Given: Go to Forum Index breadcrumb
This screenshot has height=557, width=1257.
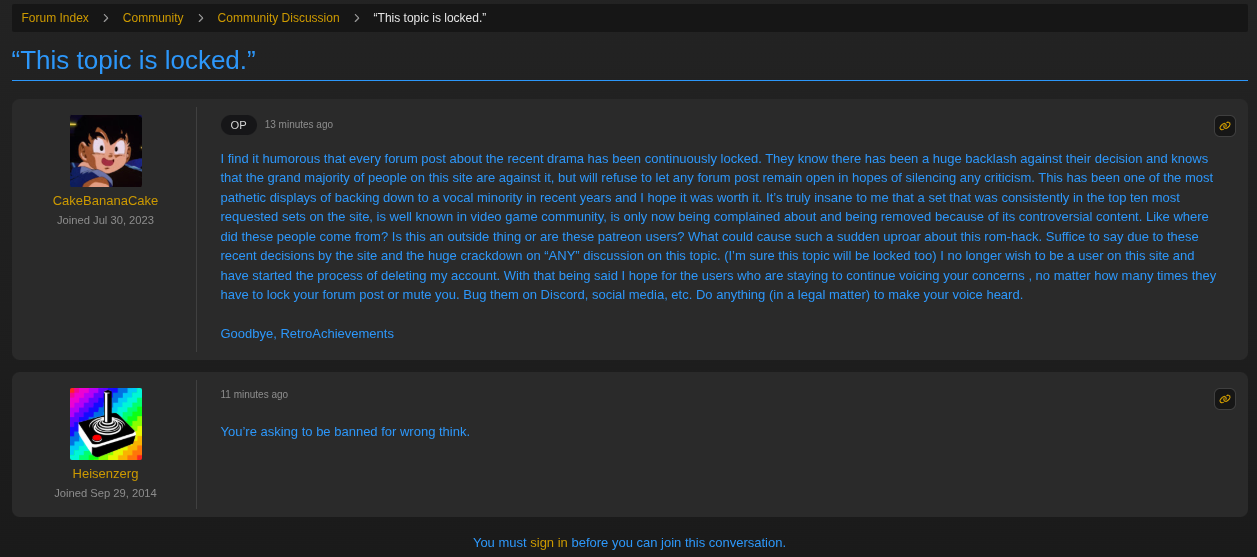Looking at the screenshot, I should click(x=55, y=18).
